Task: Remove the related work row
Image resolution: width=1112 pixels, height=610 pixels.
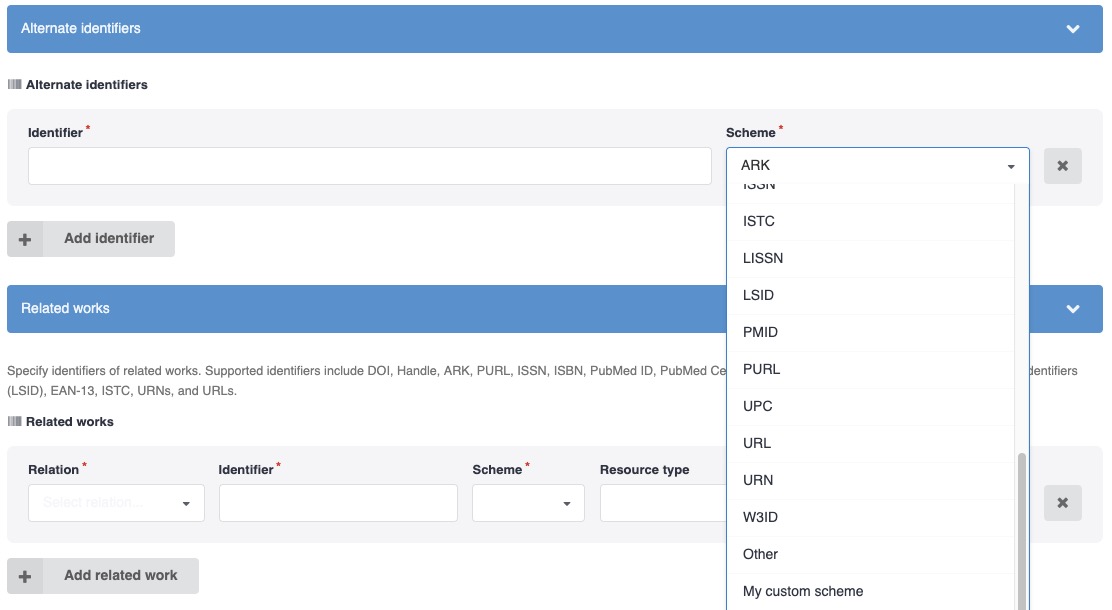Action: (1062, 503)
